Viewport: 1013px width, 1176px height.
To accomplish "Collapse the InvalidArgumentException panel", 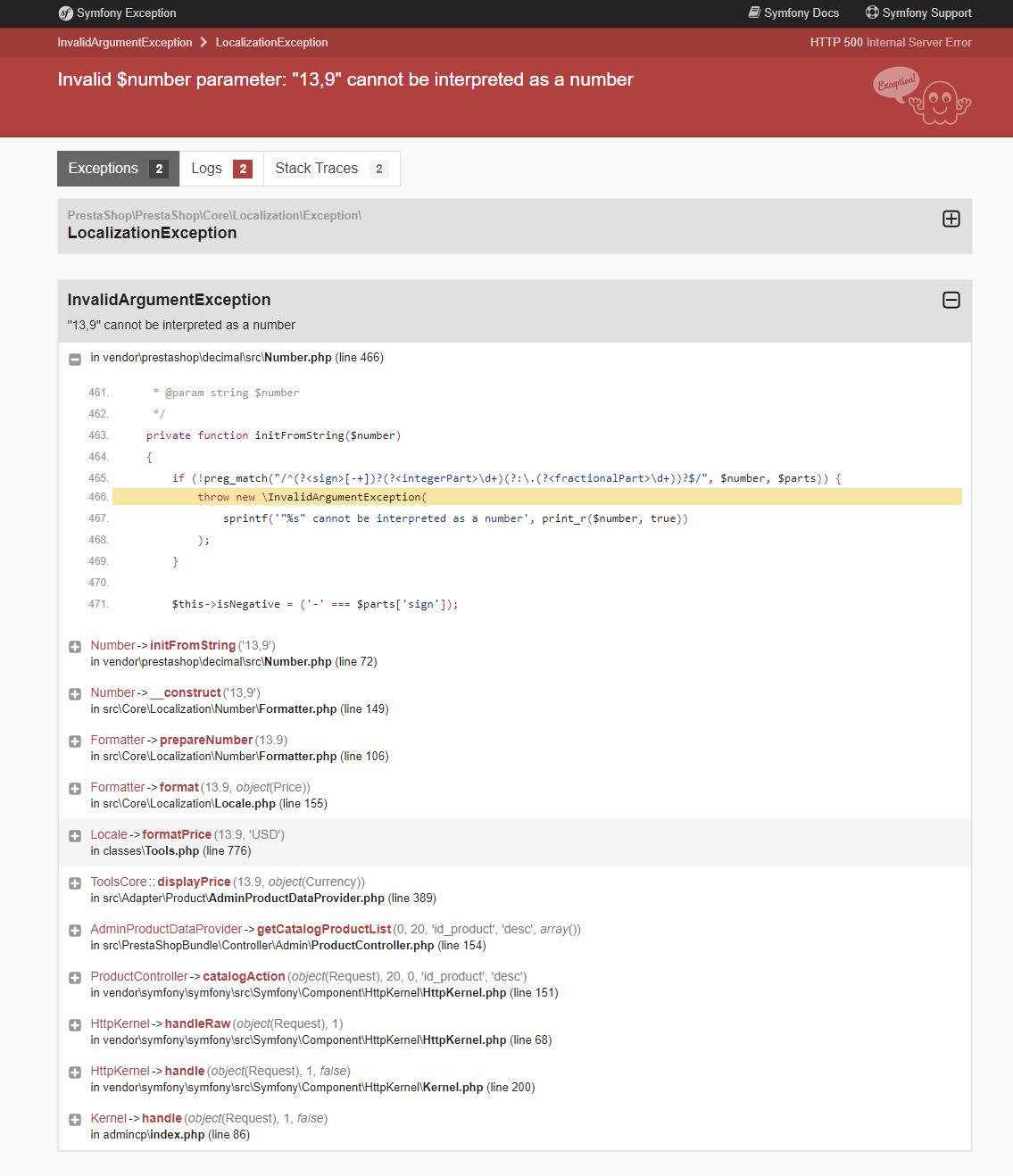I will [x=951, y=301].
